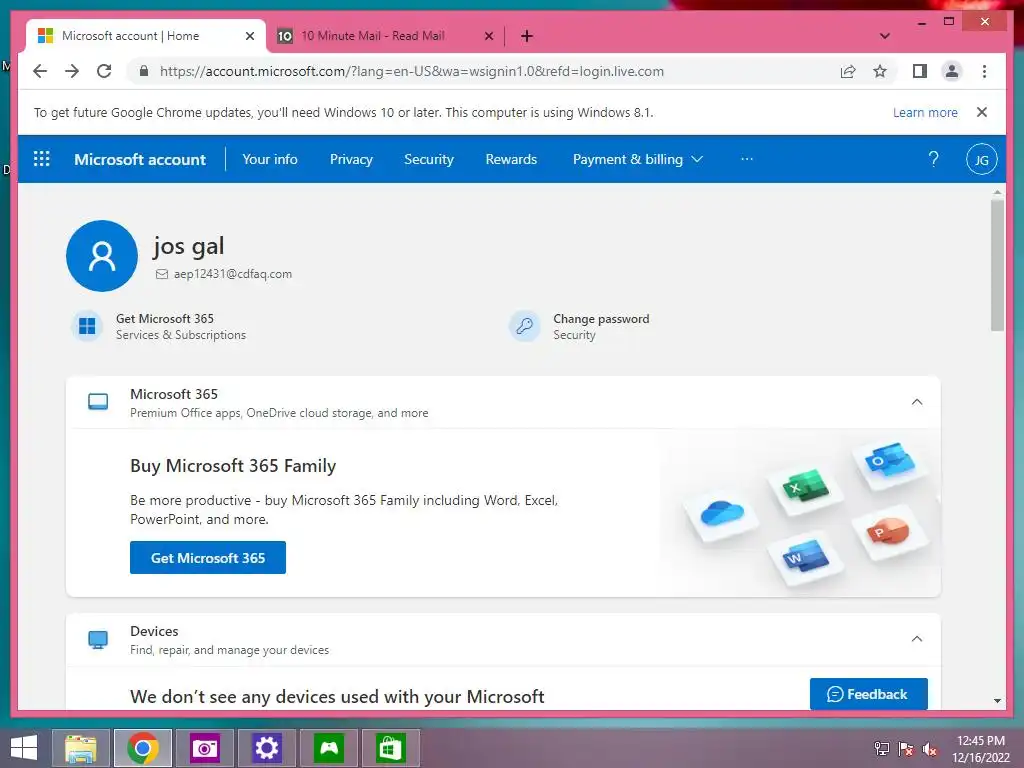The height and width of the screenshot is (768, 1024).
Task: Click the Get Microsoft 365 windows icon
Action: click(x=87, y=326)
